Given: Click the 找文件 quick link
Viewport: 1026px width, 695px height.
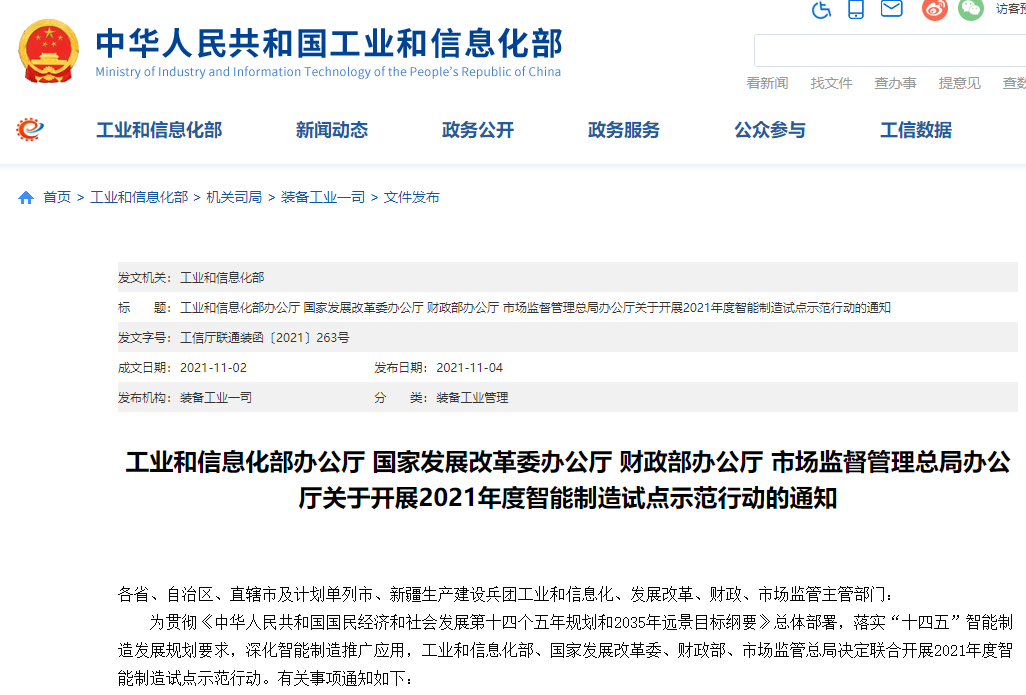Looking at the screenshot, I should pyautogui.click(x=831, y=83).
